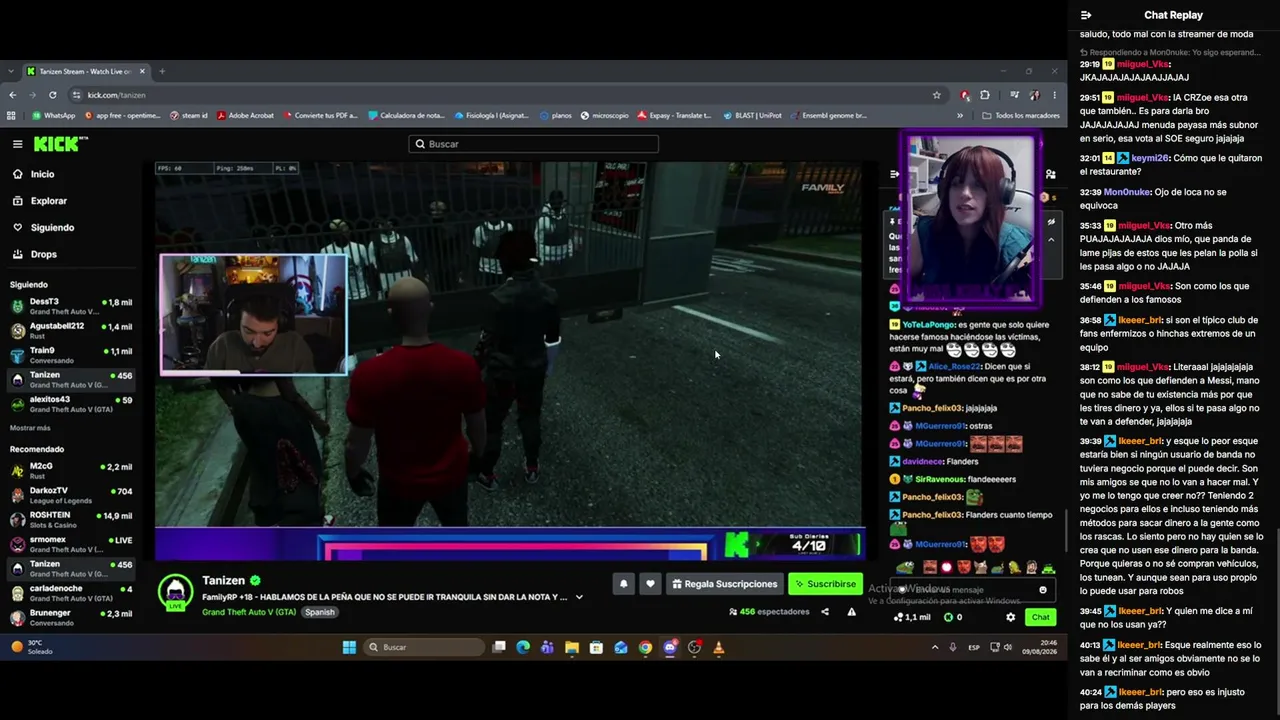Open Todos los marcadores folder
This screenshot has width=1280, height=720.
[x=1021, y=116]
